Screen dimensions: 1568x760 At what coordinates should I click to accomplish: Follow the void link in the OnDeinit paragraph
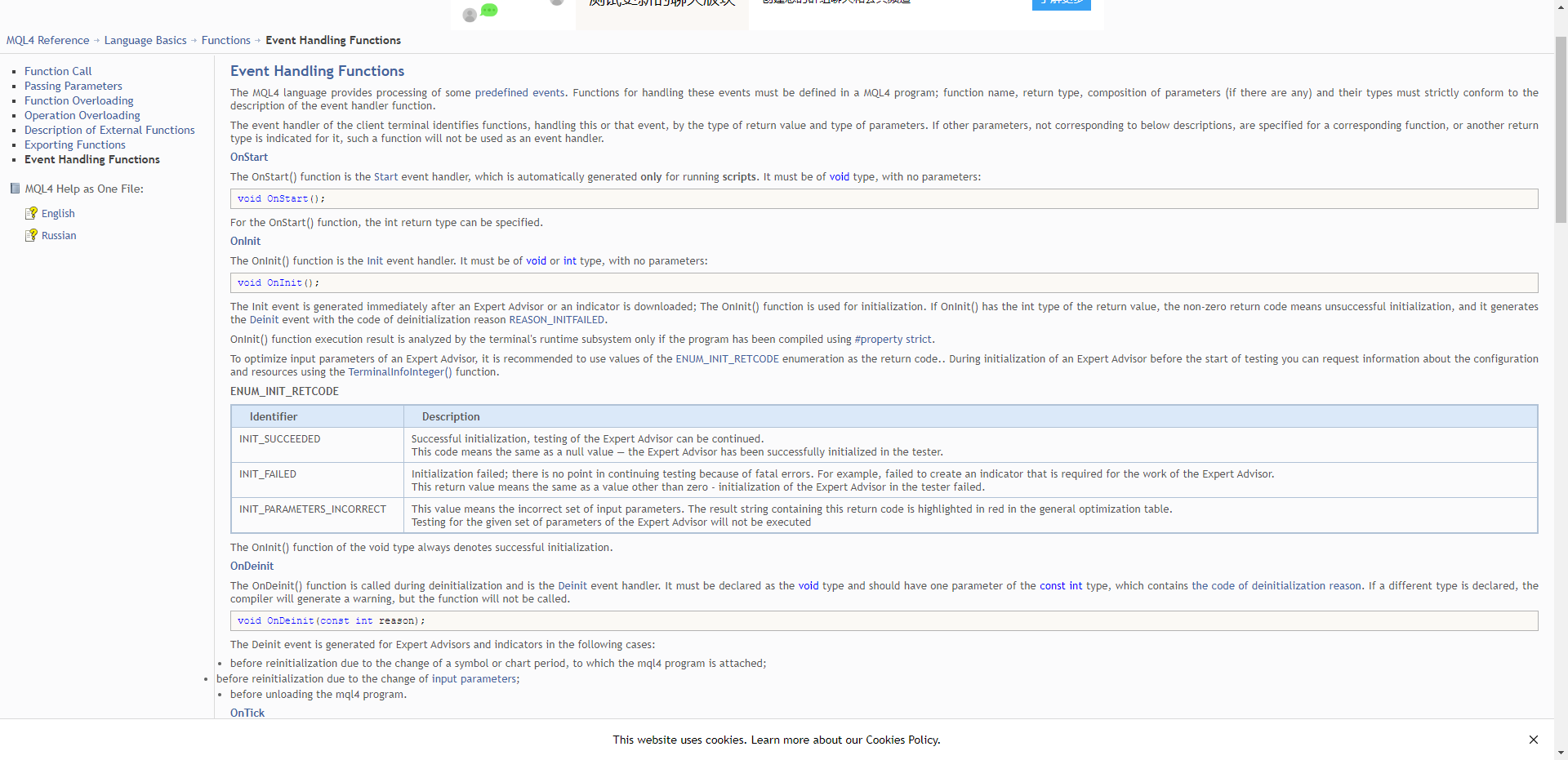(x=808, y=585)
